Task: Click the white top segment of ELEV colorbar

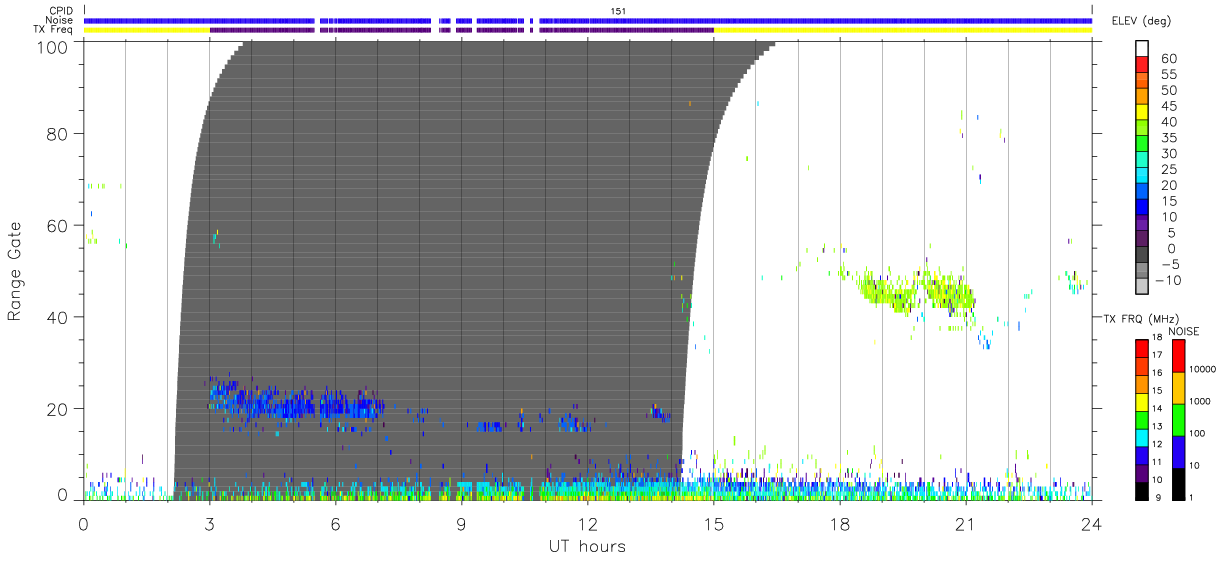Action: pos(1142,49)
